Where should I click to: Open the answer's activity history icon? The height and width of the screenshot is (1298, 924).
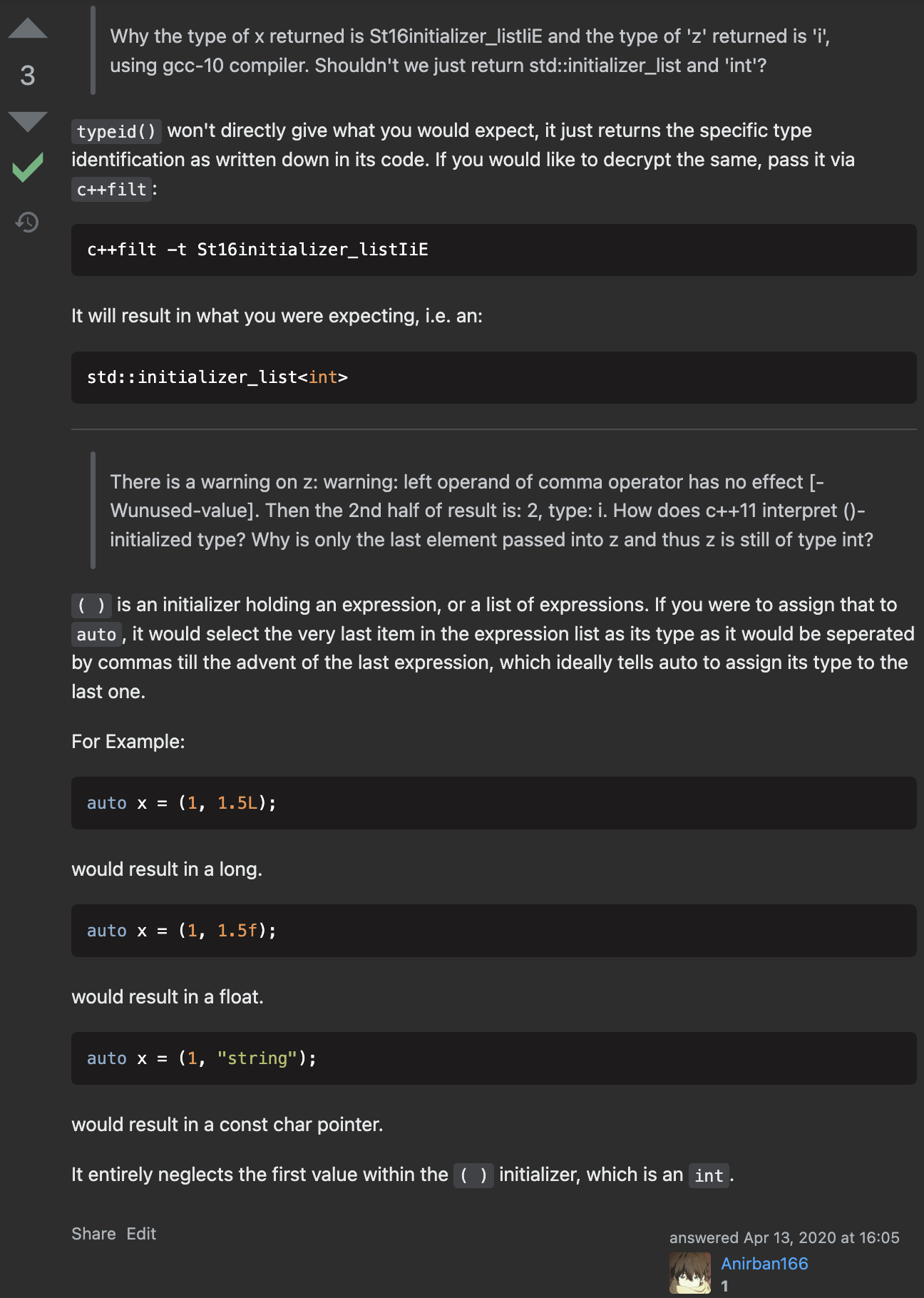27,223
